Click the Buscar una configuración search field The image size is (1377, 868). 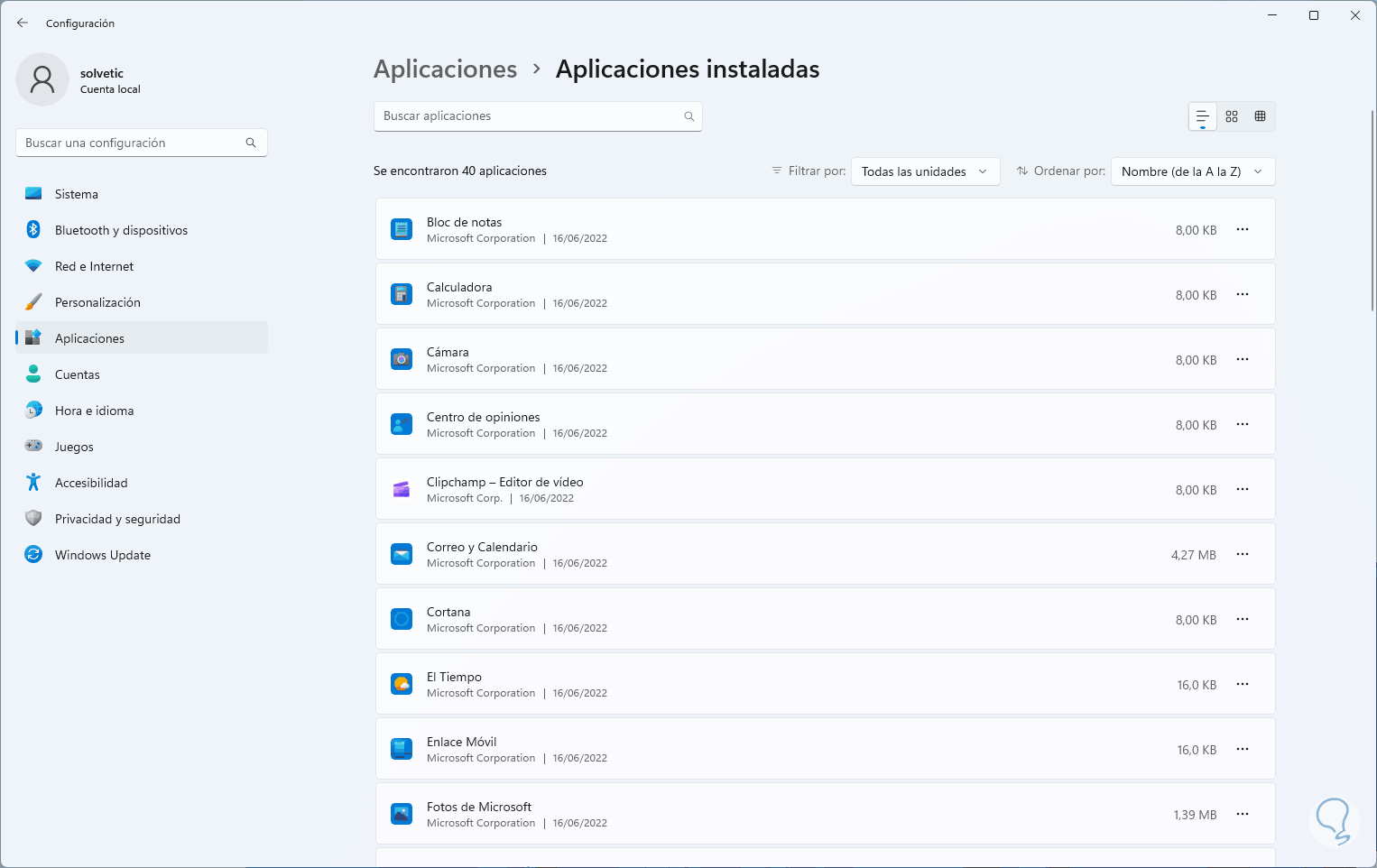coord(142,143)
